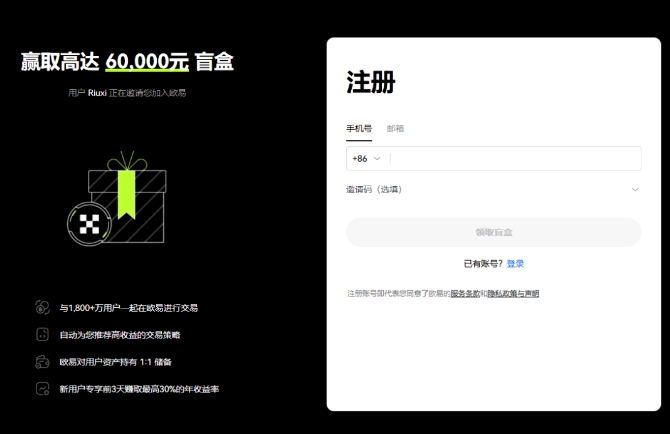The image size is (670, 434).
Task: Open the 登录 link
Action: tap(515, 264)
